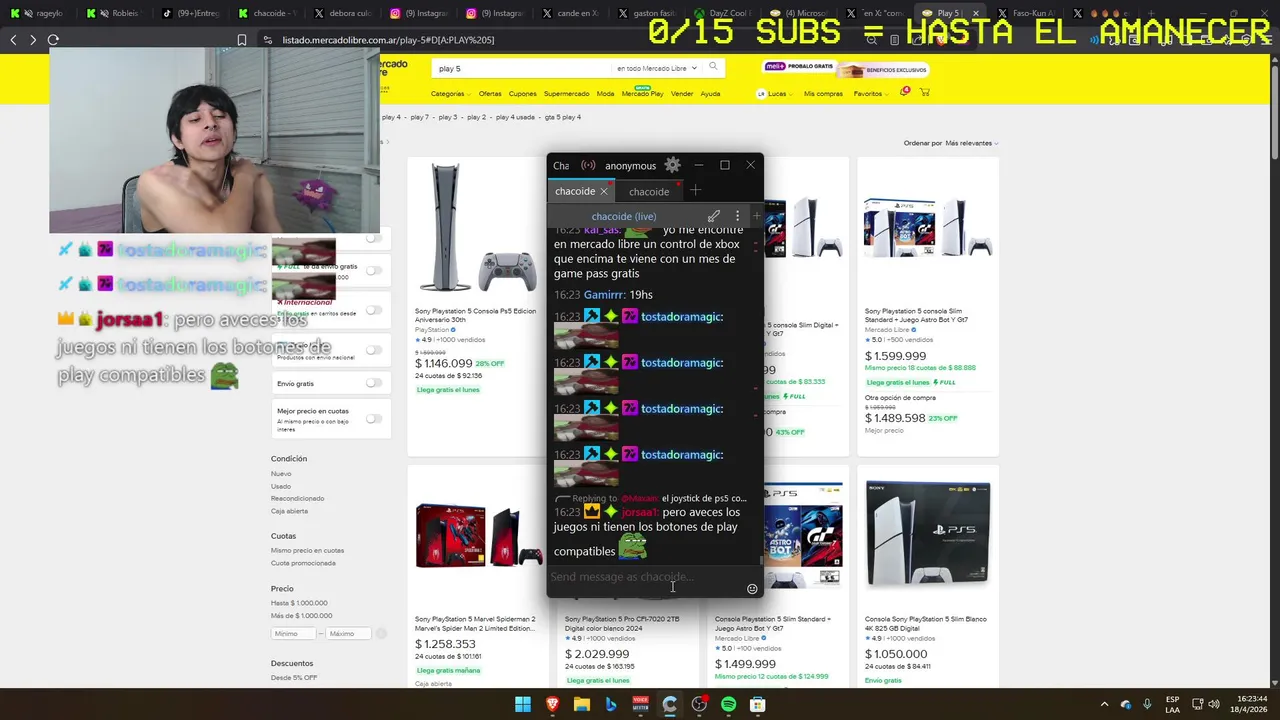Image resolution: width=1280 pixels, height=720 pixels.
Task: Add a split with the header plus icon
Action: pyautogui.click(x=756, y=216)
